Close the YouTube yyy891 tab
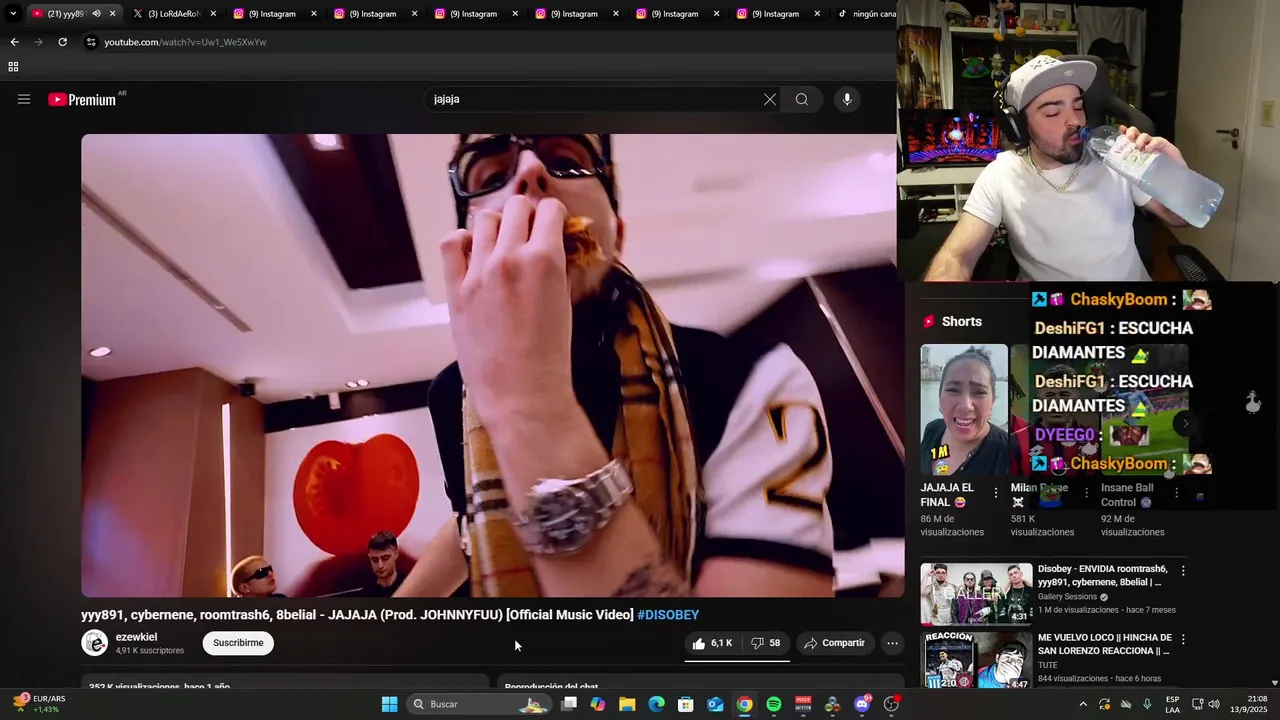 pyautogui.click(x=112, y=14)
